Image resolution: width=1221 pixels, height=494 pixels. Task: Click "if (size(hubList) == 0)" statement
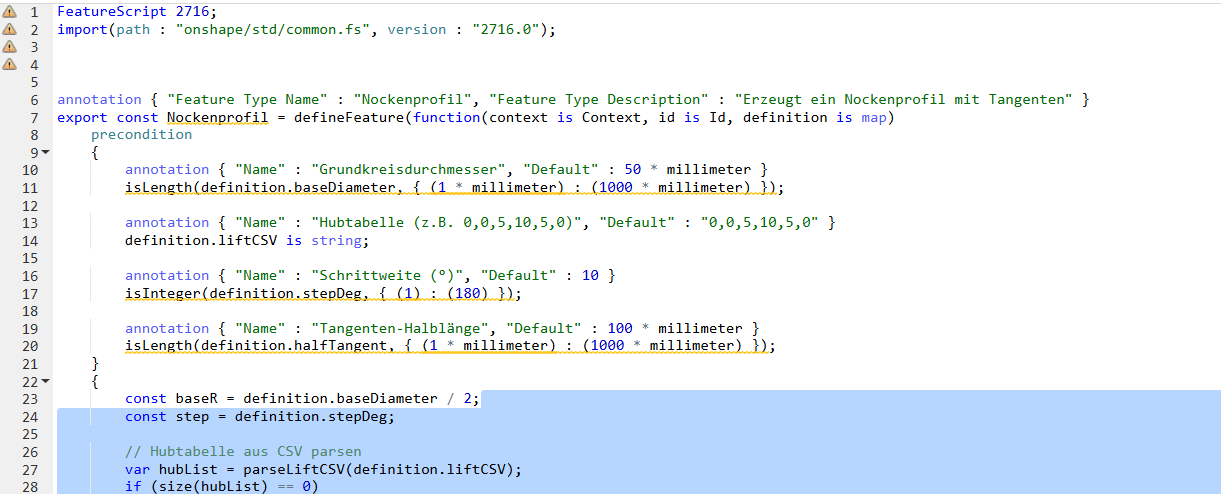pyautogui.click(x=222, y=487)
